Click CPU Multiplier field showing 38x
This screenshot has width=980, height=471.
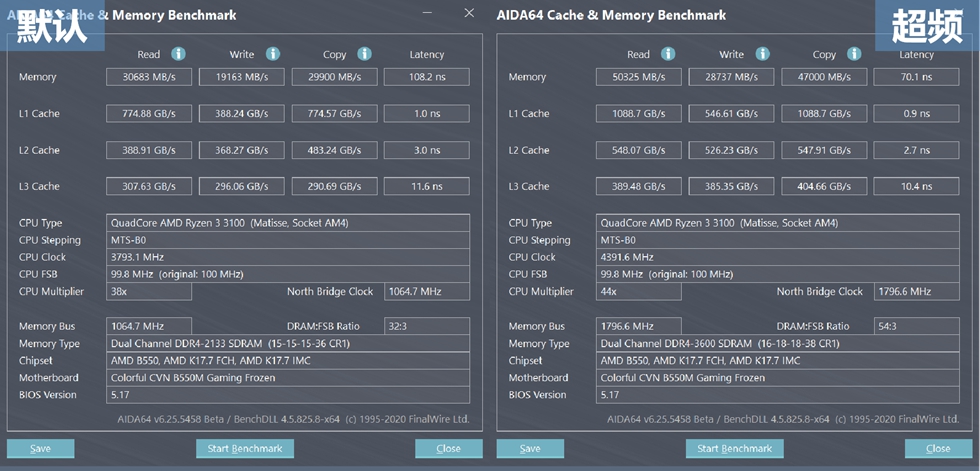pyautogui.click(x=149, y=292)
